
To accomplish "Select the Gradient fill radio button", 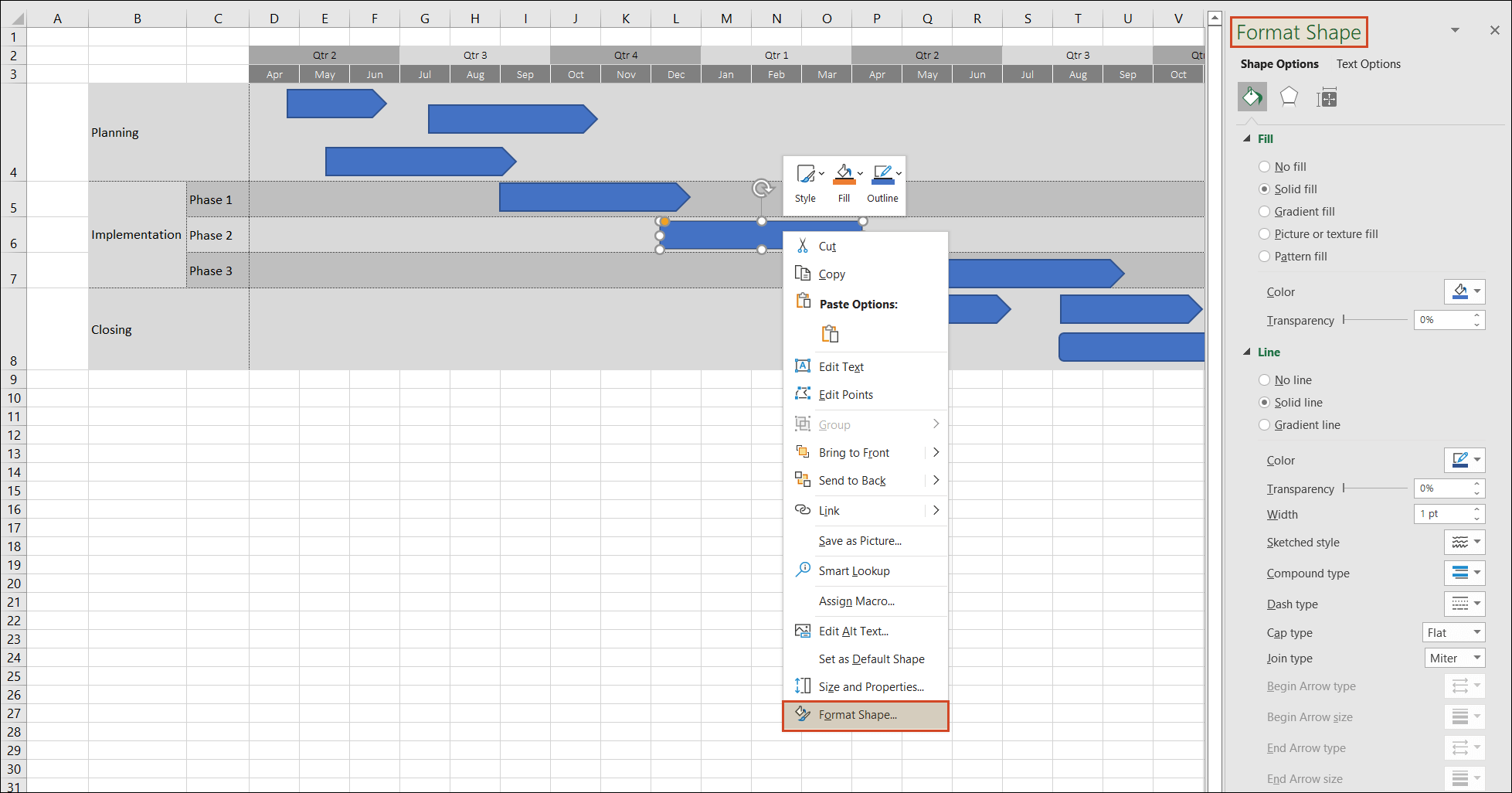I will [x=1264, y=211].
